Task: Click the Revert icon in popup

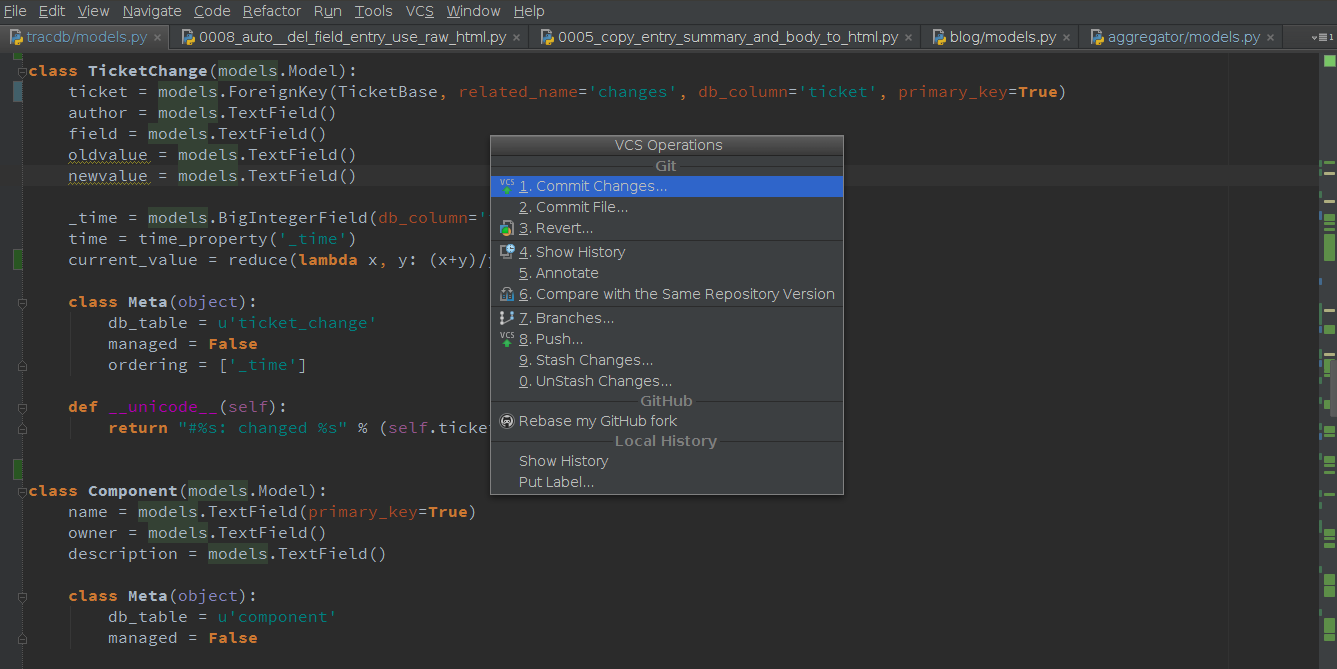Action: click(x=507, y=228)
